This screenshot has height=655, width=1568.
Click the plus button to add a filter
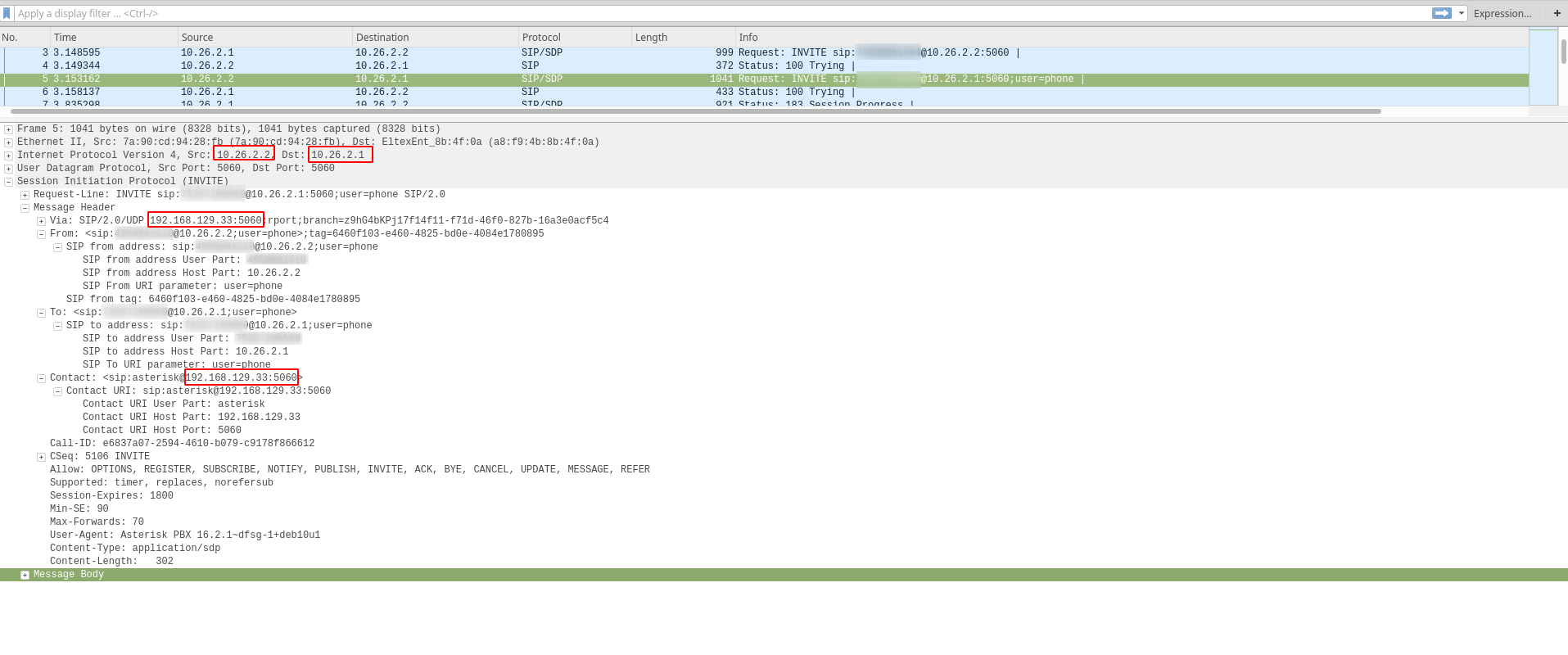pyautogui.click(x=1557, y=13)
